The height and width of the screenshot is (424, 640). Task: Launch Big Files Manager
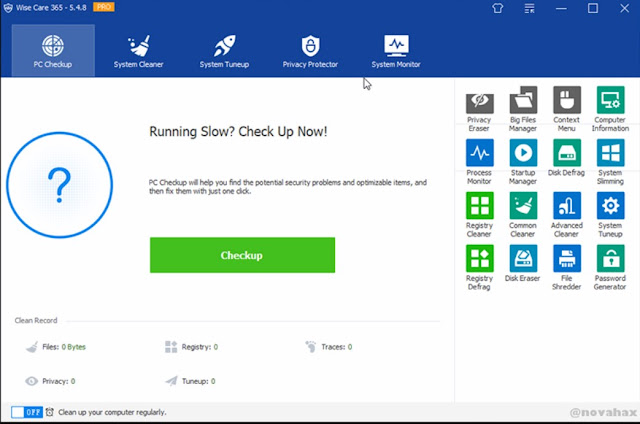tap(523, 109)
